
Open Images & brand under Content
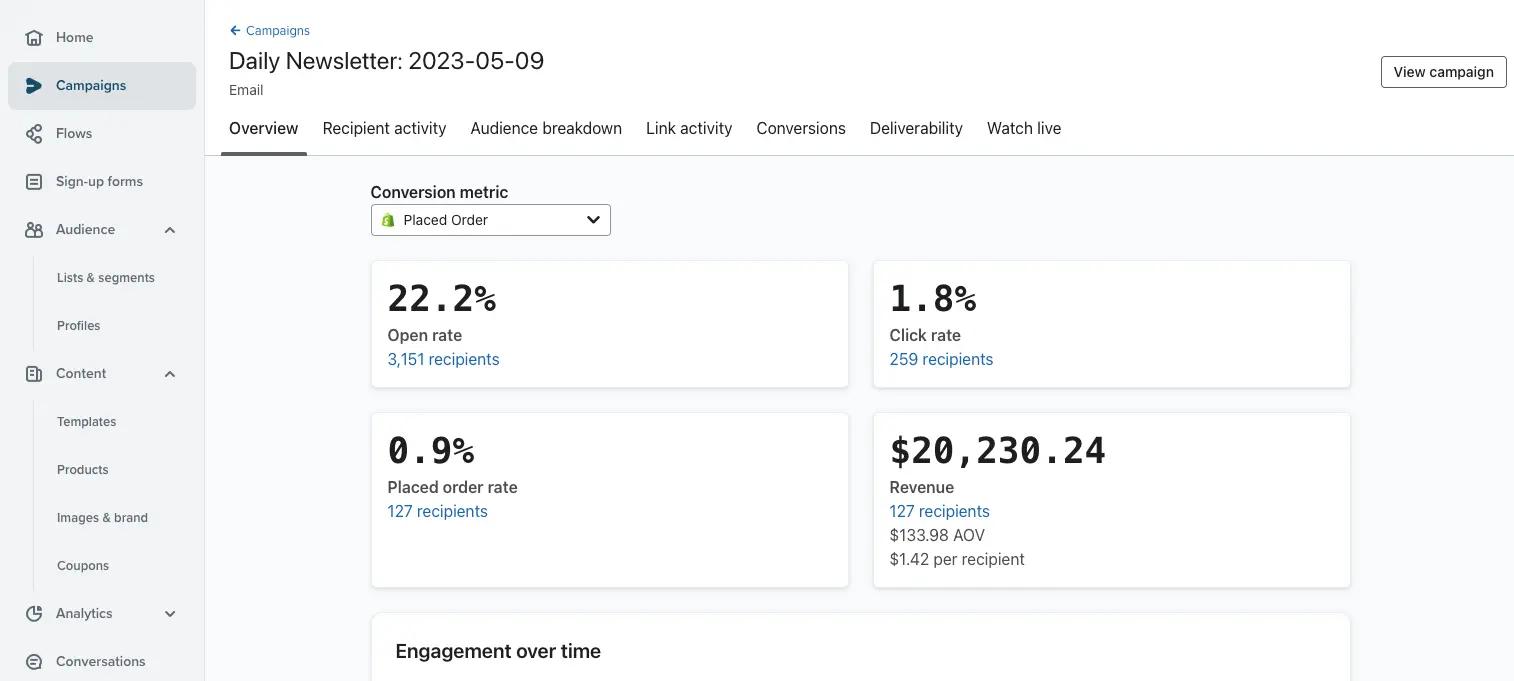[x=102, y=517]
